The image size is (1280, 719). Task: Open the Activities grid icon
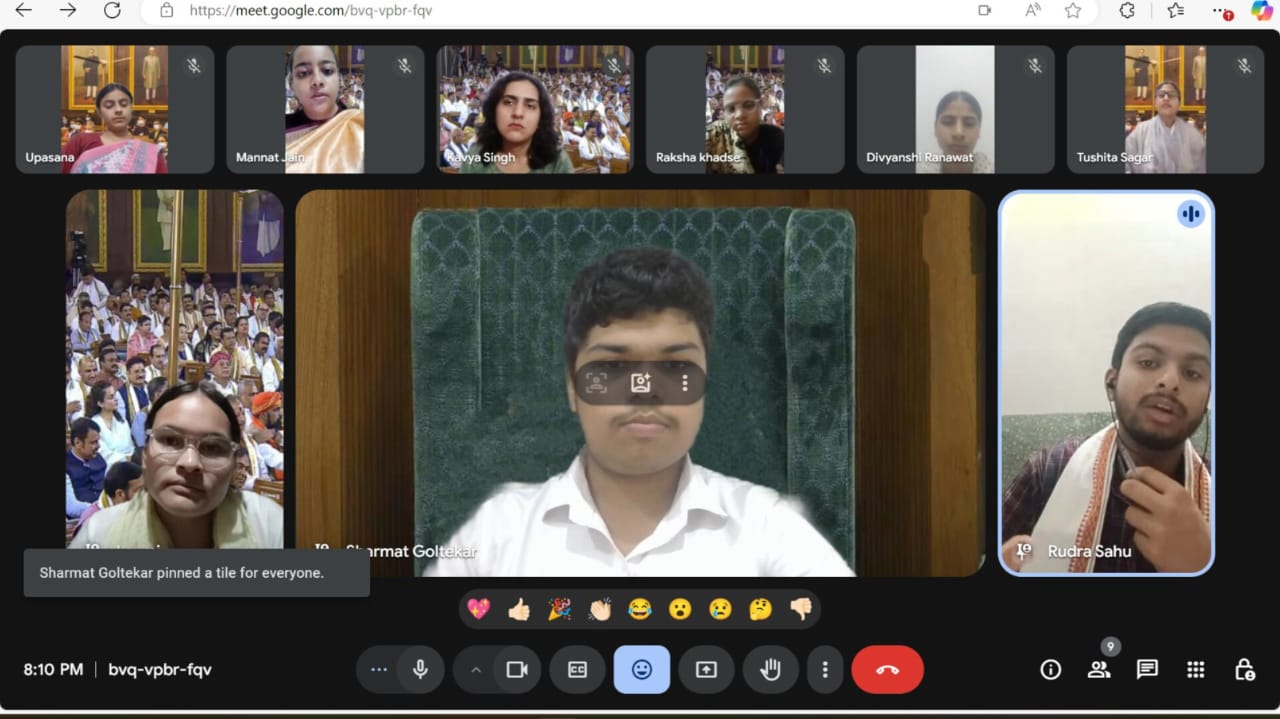pos(1195,670)
